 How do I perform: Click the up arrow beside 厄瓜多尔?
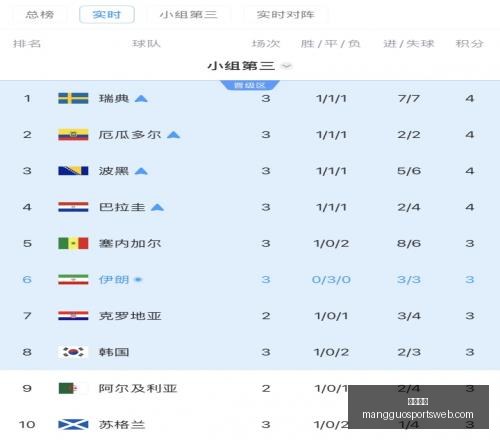click(x=173, y=135)
